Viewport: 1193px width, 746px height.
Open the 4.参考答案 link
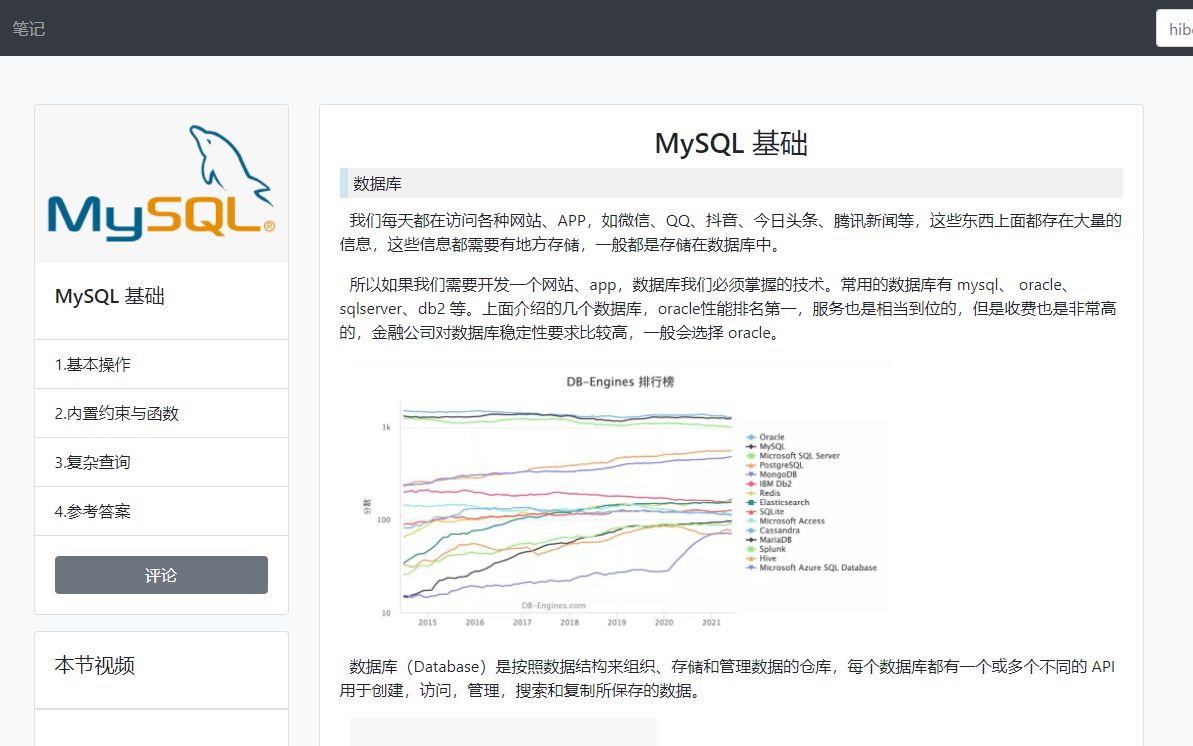coord(96,511)
